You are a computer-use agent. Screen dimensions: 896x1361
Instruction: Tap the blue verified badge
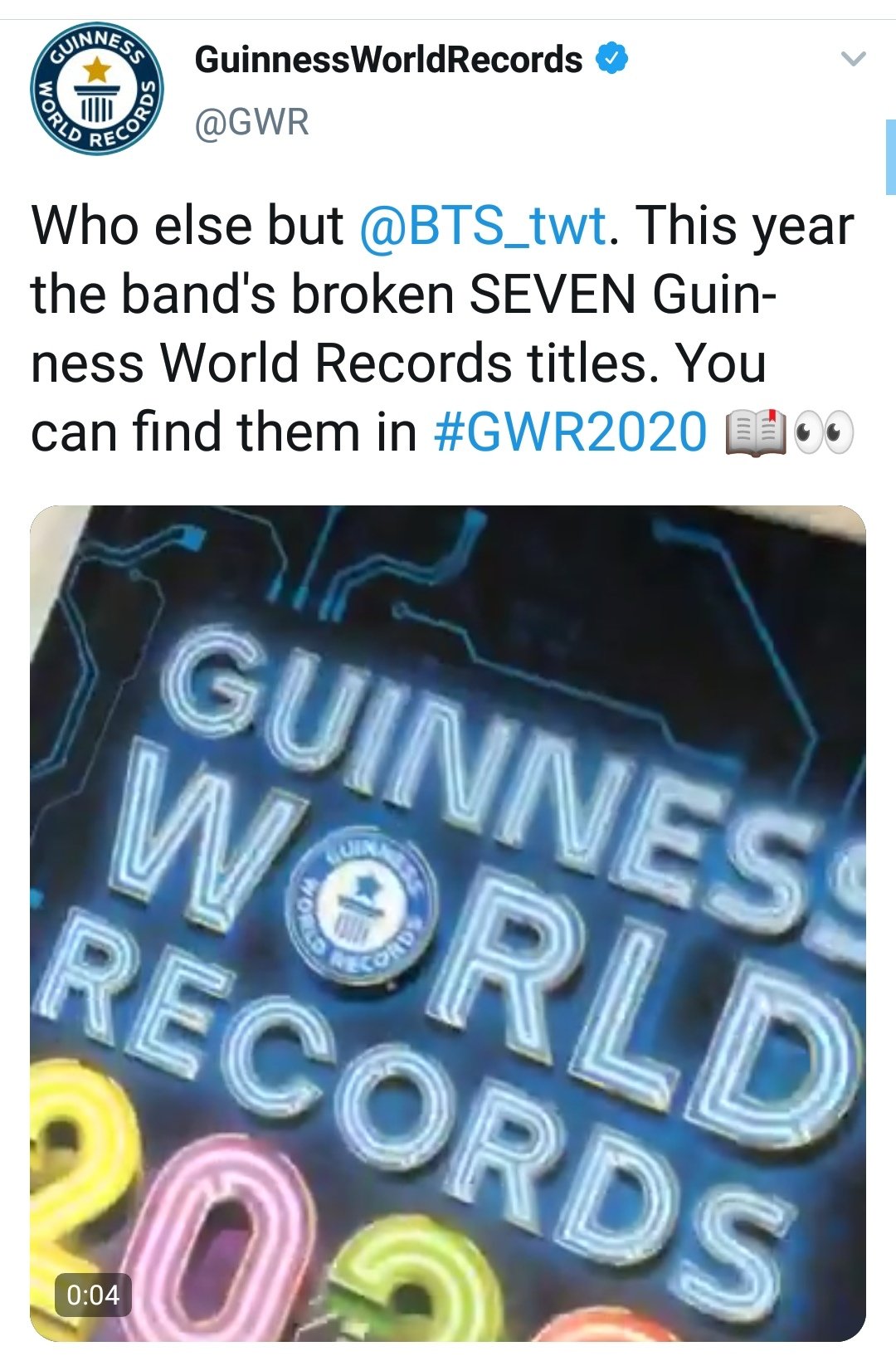tap(612, 58)
